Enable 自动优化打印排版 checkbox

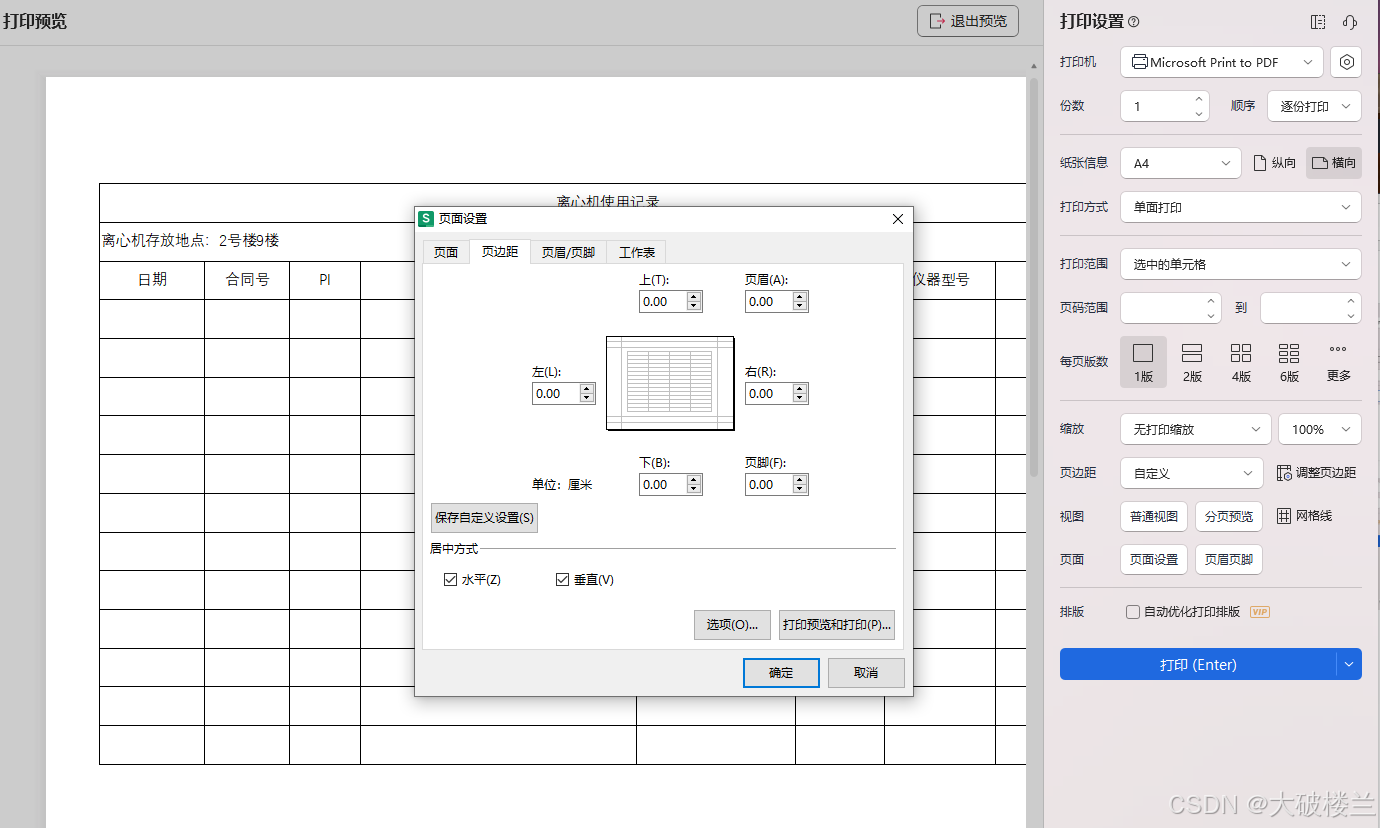pyautogui.click(x=1133, y=612)
